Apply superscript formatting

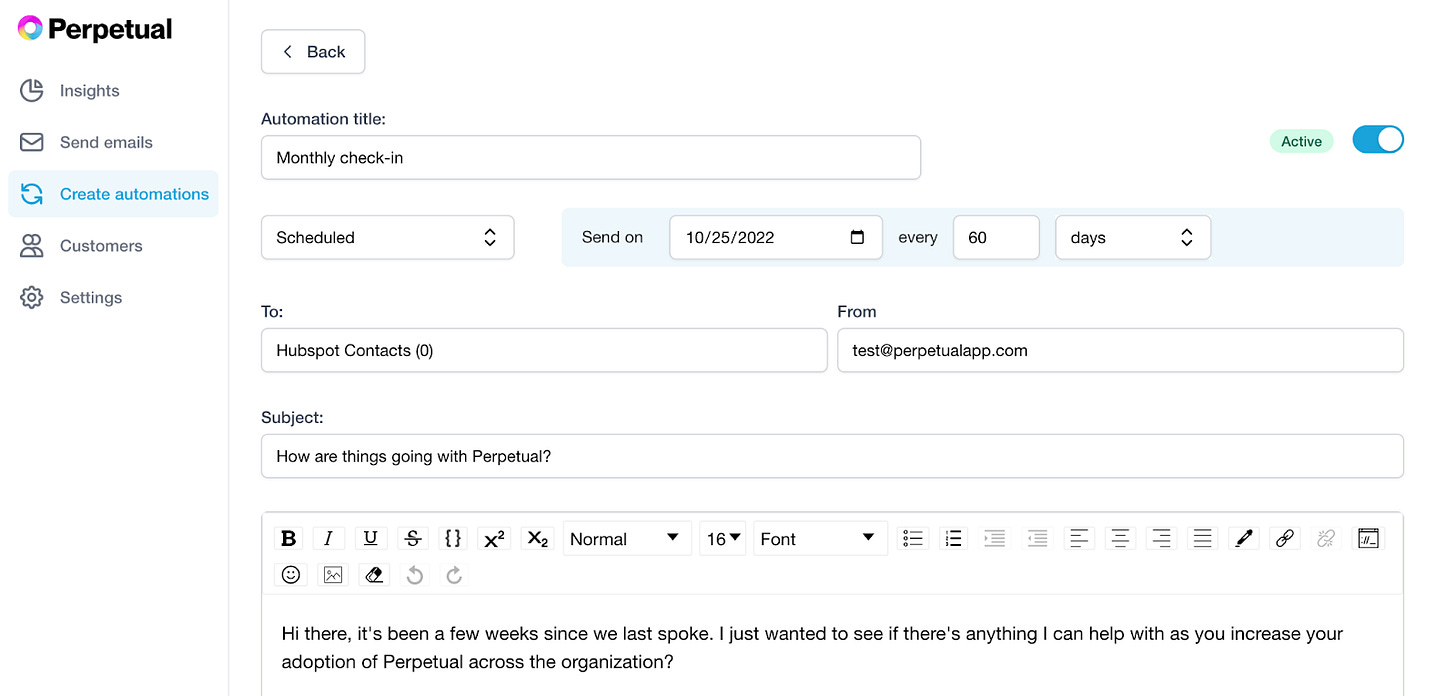point(495,539)
